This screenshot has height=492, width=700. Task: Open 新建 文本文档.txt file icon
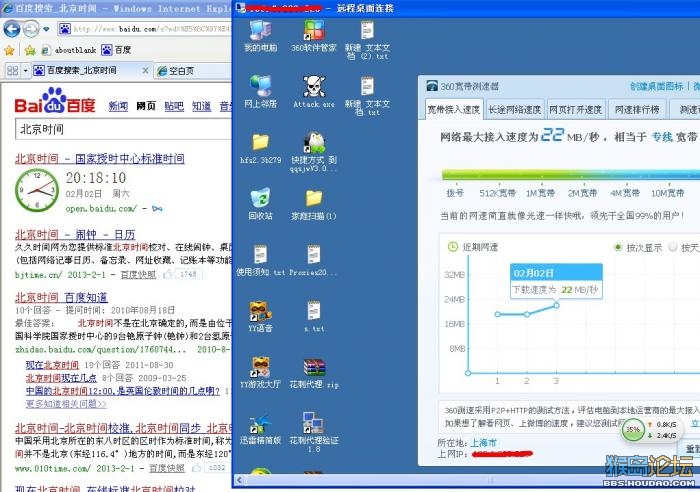(x=367, y=96)
